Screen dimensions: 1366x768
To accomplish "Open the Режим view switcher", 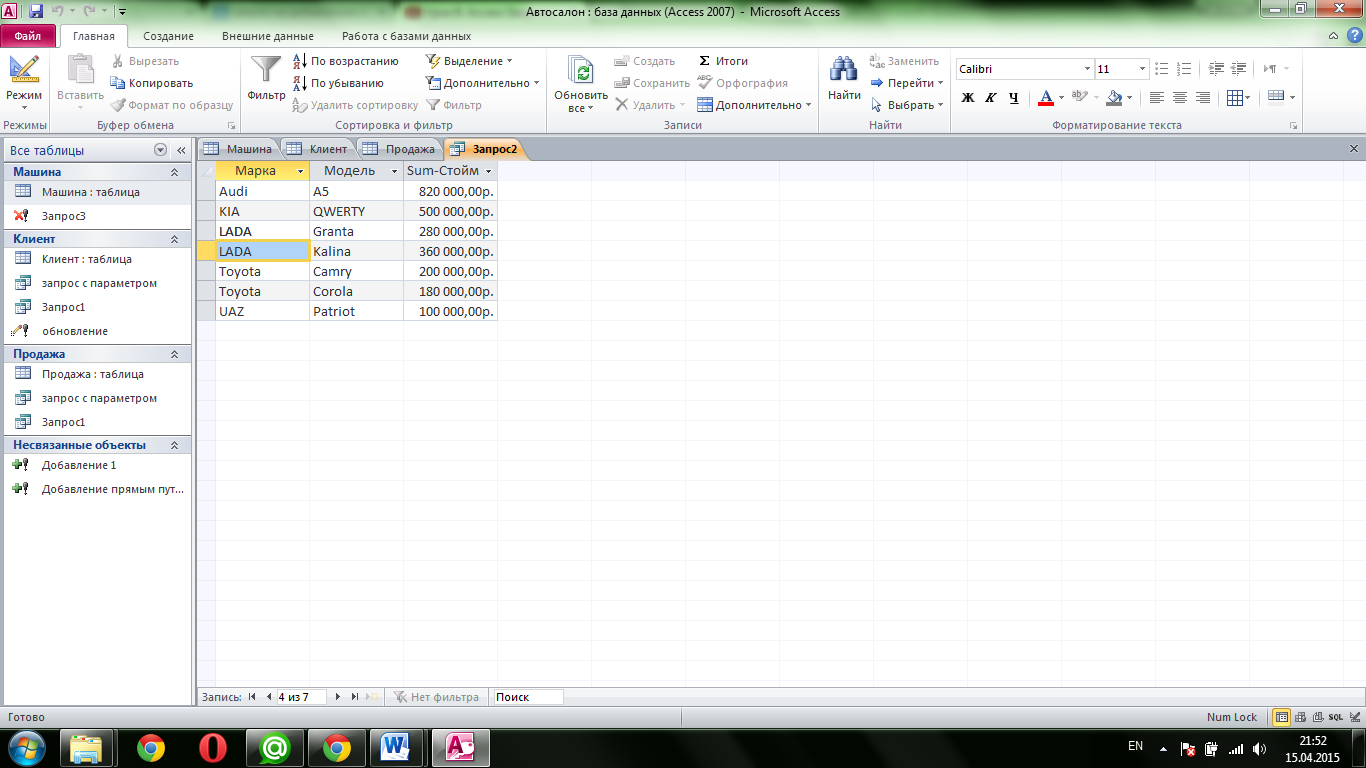I will tap(24, 82).
